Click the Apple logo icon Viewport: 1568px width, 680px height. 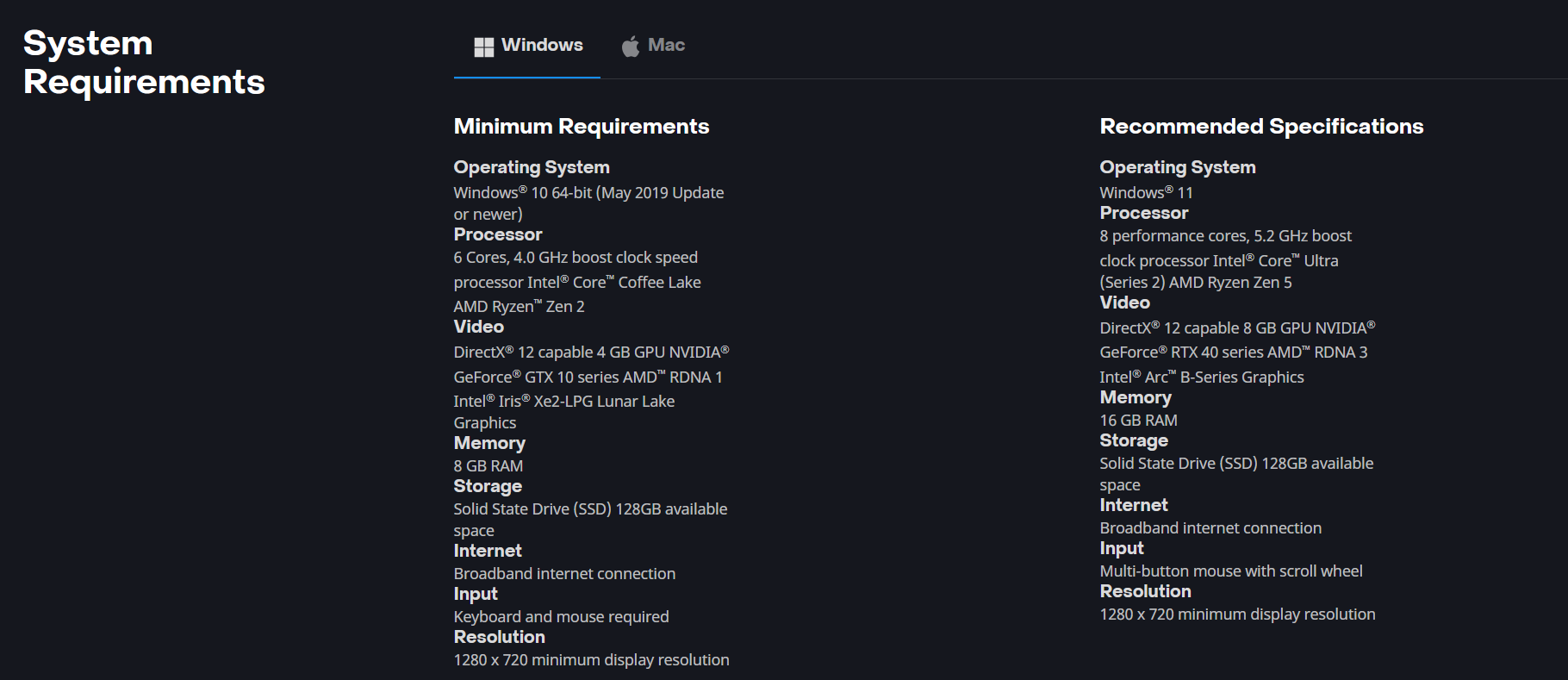[631, 47]
